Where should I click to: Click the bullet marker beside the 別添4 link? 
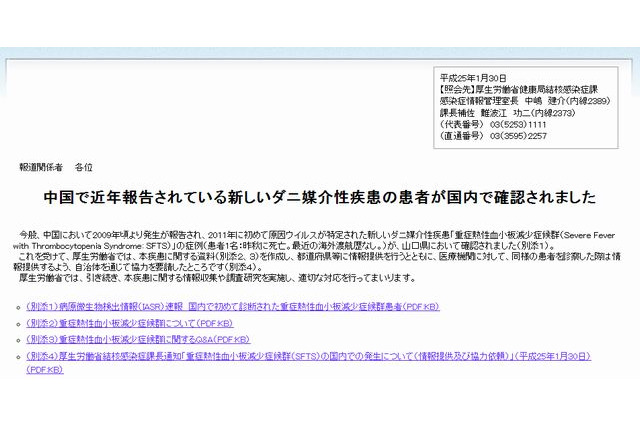click(18, 355)
